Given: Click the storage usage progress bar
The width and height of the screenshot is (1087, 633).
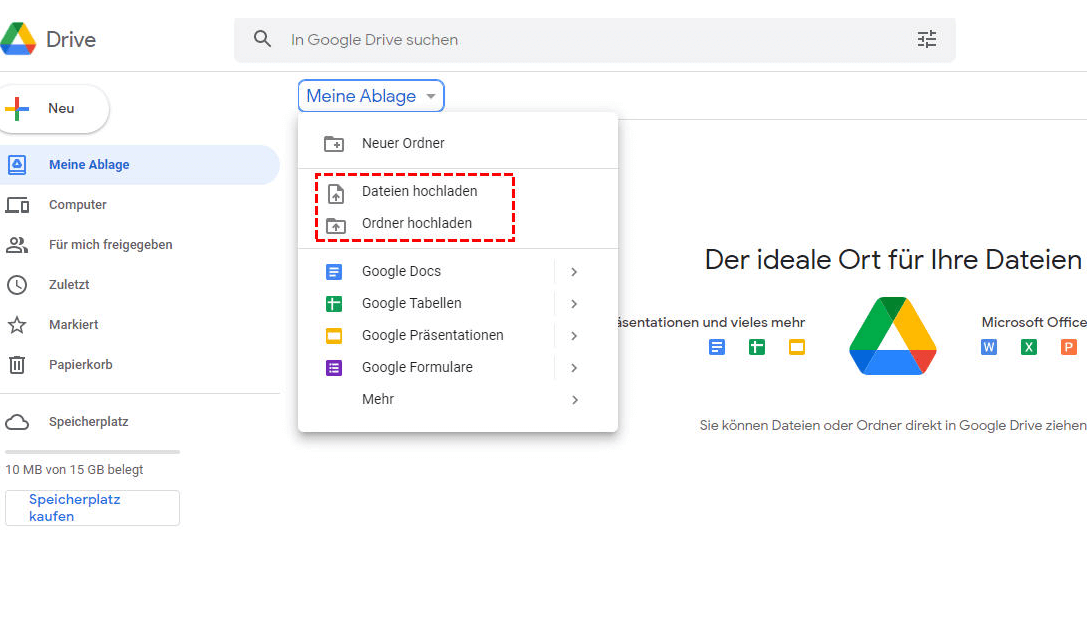Looking at the screenshot, I should click(x=92, y=452).
